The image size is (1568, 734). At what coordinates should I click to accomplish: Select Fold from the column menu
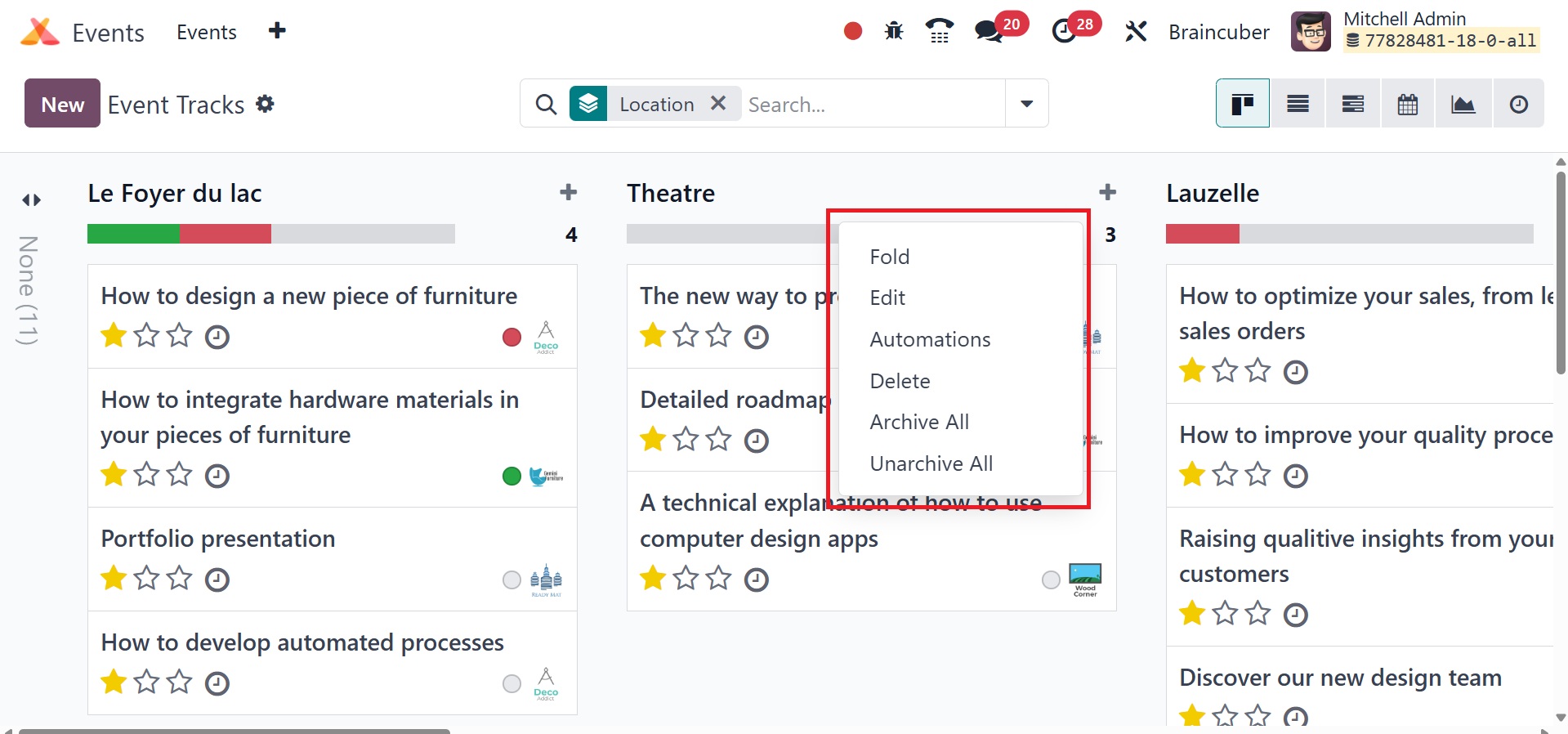[x=889, y=257]
